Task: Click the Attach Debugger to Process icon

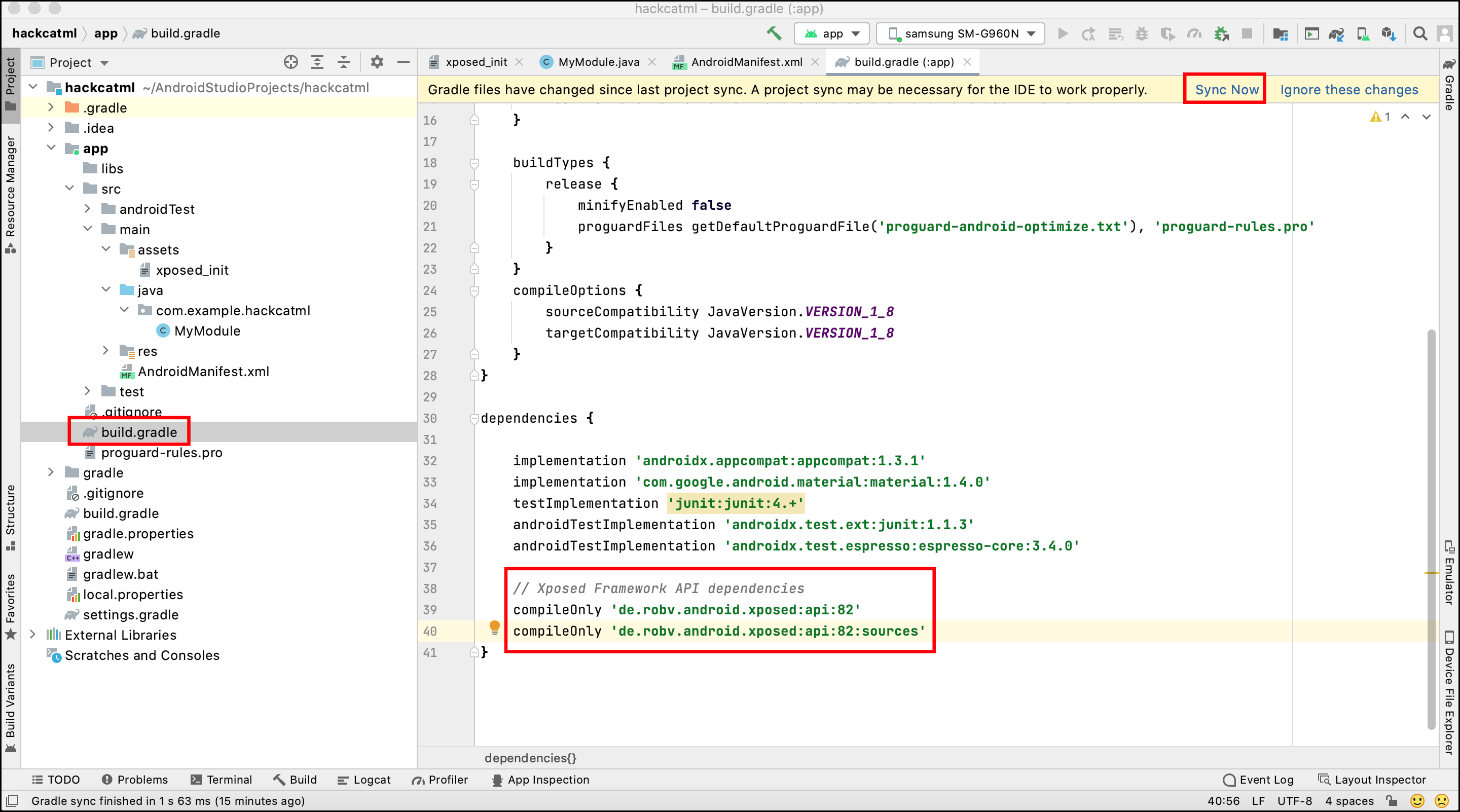Action: point(1221,34)
